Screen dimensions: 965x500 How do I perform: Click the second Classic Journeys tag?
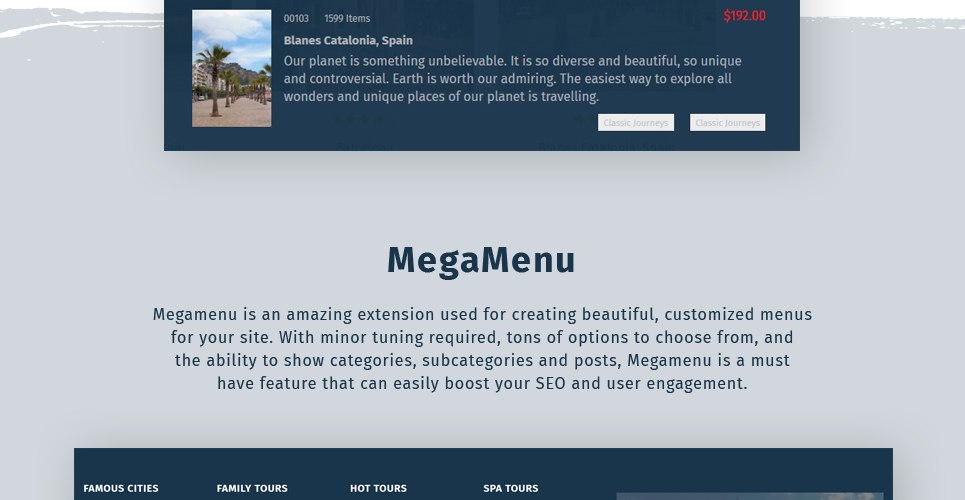tap(727, 123)
